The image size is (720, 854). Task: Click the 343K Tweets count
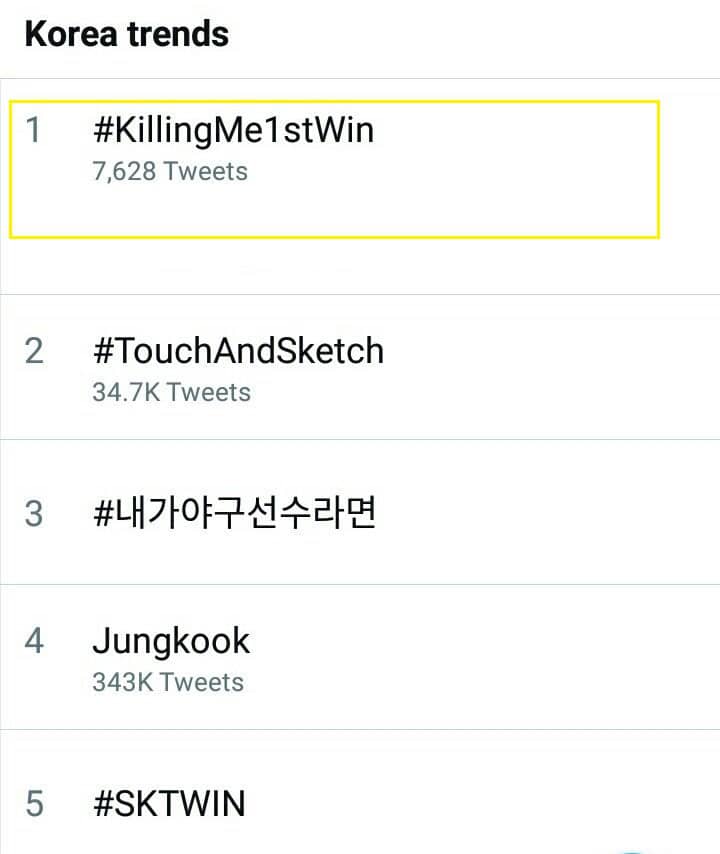[168, 682]
